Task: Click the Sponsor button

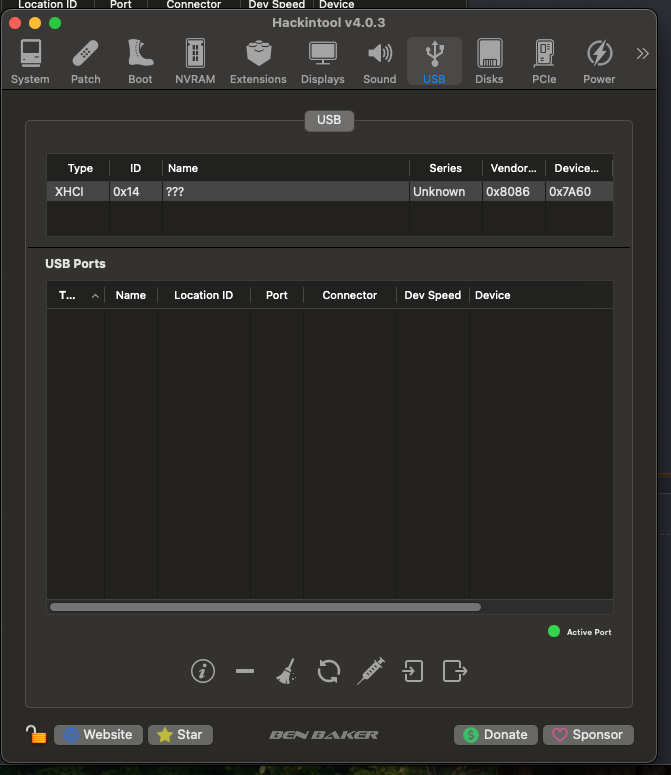Action: pyautogui.click(x=588, y=734)
